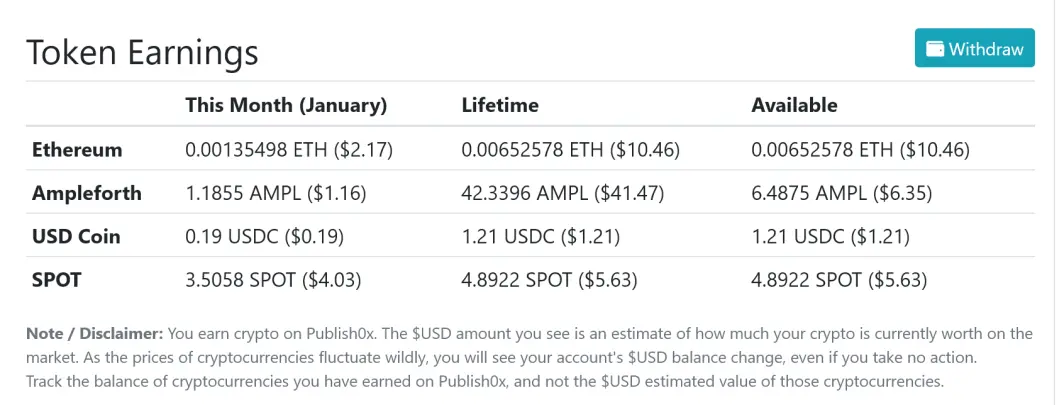1064x405 pixels.
Task: Click Ethereum's lifetime earnings cell ($10.46)
Action: tap(571, 150)
